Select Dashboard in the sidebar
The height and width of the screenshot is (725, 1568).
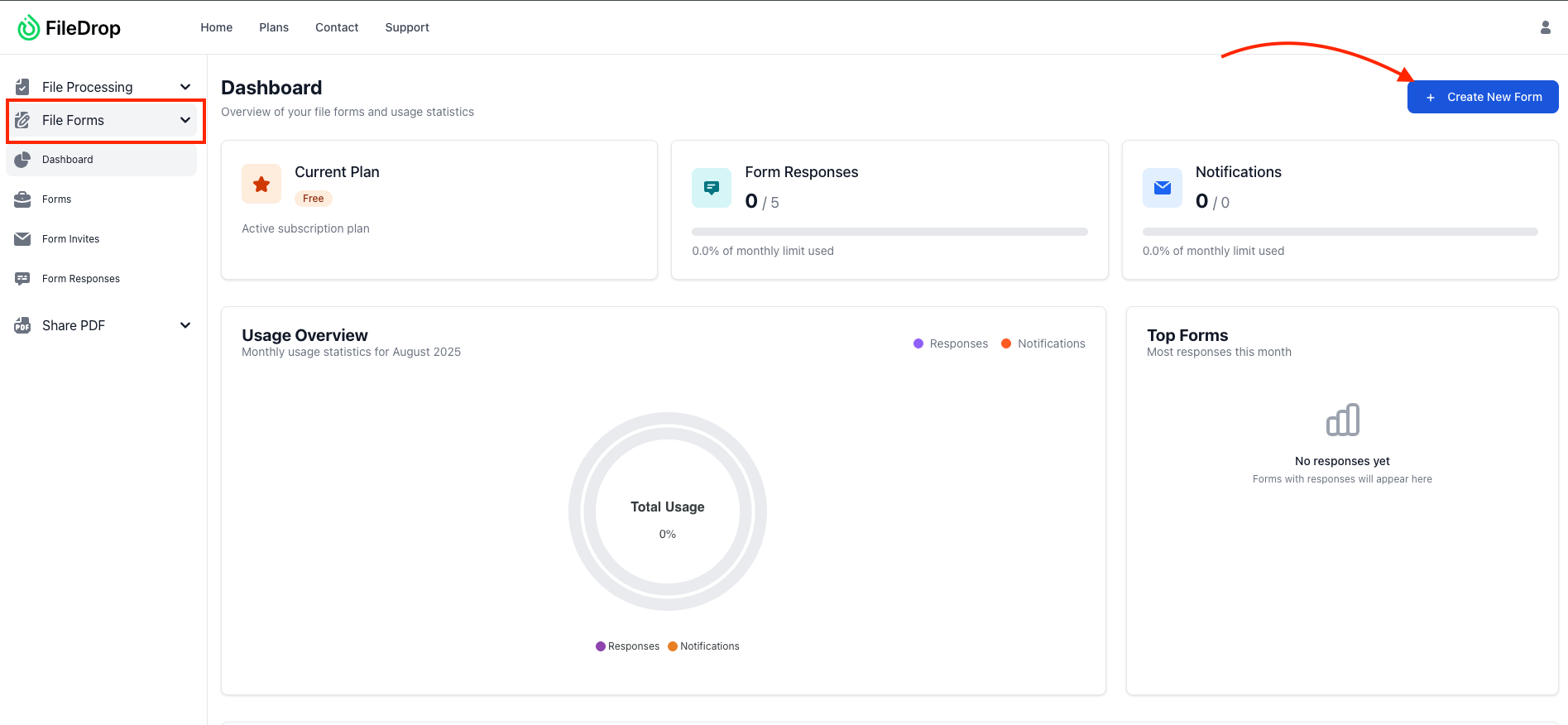click(102, 160)
